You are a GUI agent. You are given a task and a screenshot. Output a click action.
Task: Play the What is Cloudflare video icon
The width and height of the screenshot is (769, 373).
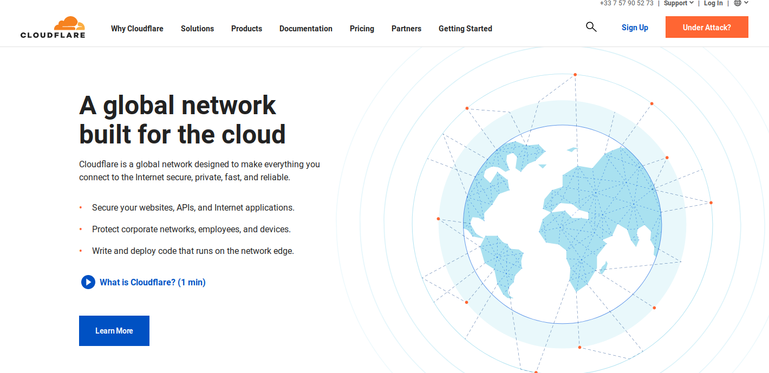click(88, 282)
